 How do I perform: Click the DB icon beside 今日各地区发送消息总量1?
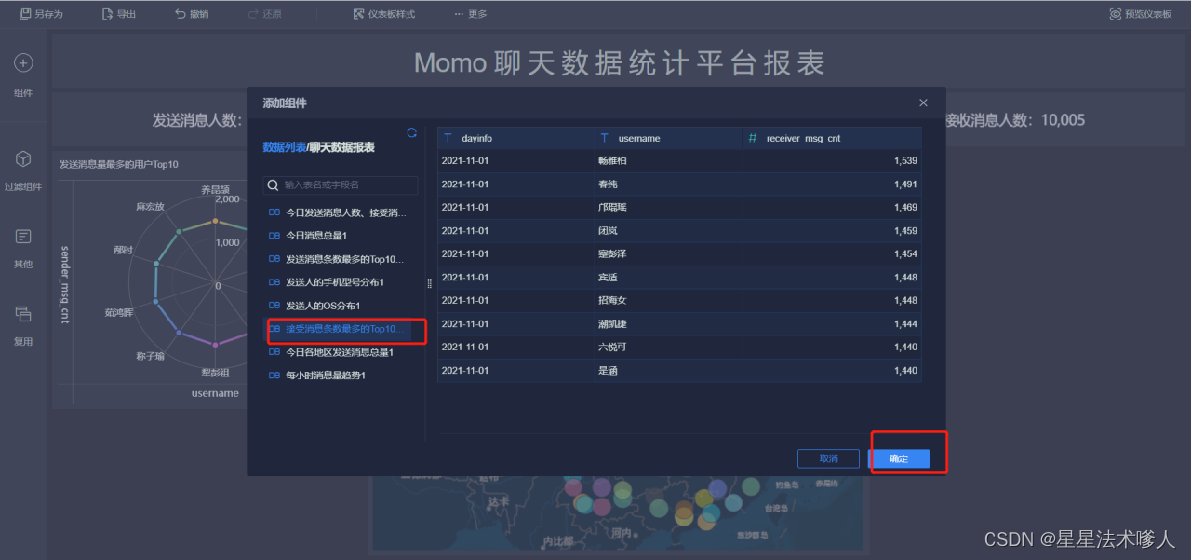(x=274, y=352)
